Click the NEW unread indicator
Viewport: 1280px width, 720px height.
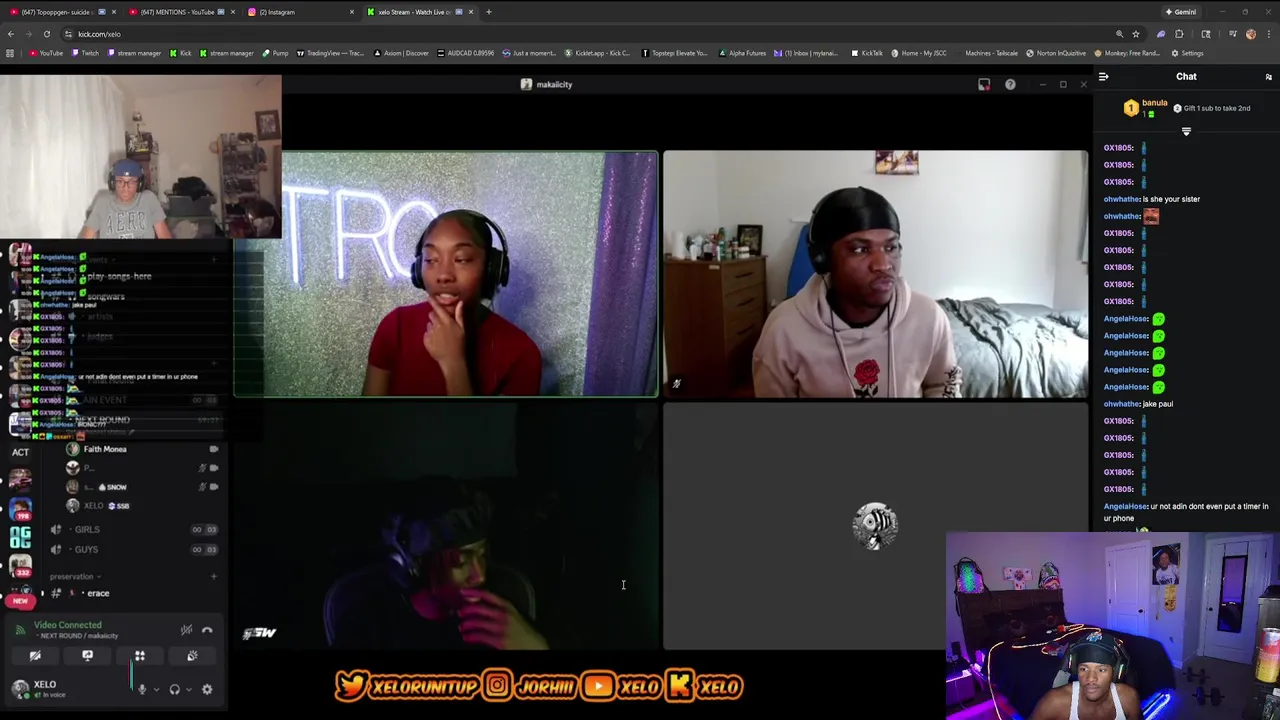(x=20, y=601)
